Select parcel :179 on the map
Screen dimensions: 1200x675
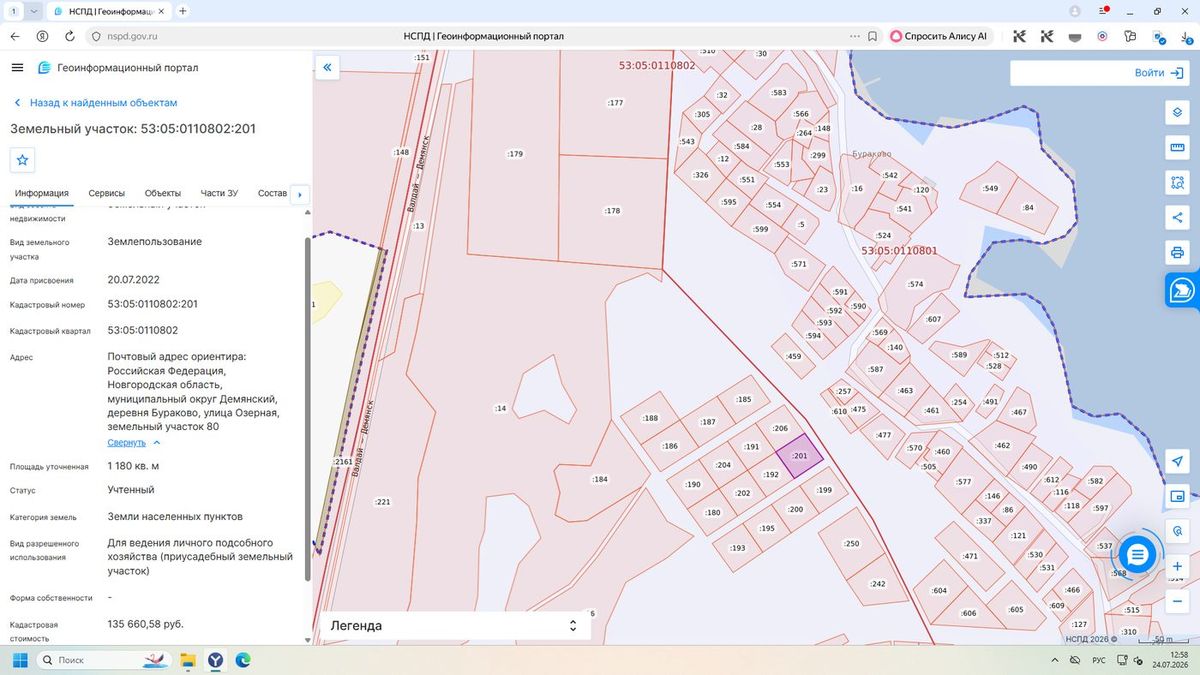(515, 154)
